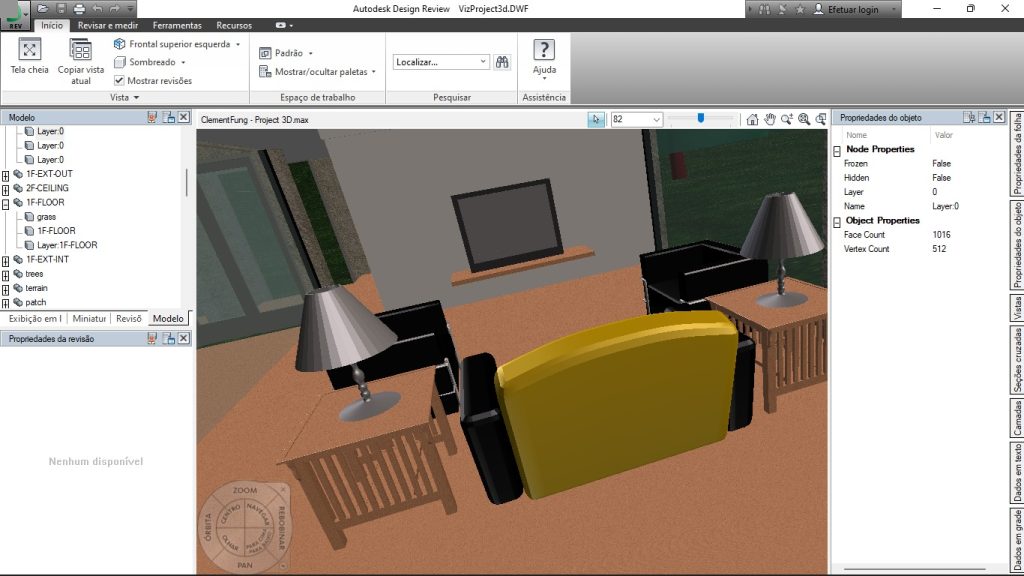The image size is (1024, 576).
Task: Collapse the 1F-FLOOR tree node
Action: pos(5,202)
